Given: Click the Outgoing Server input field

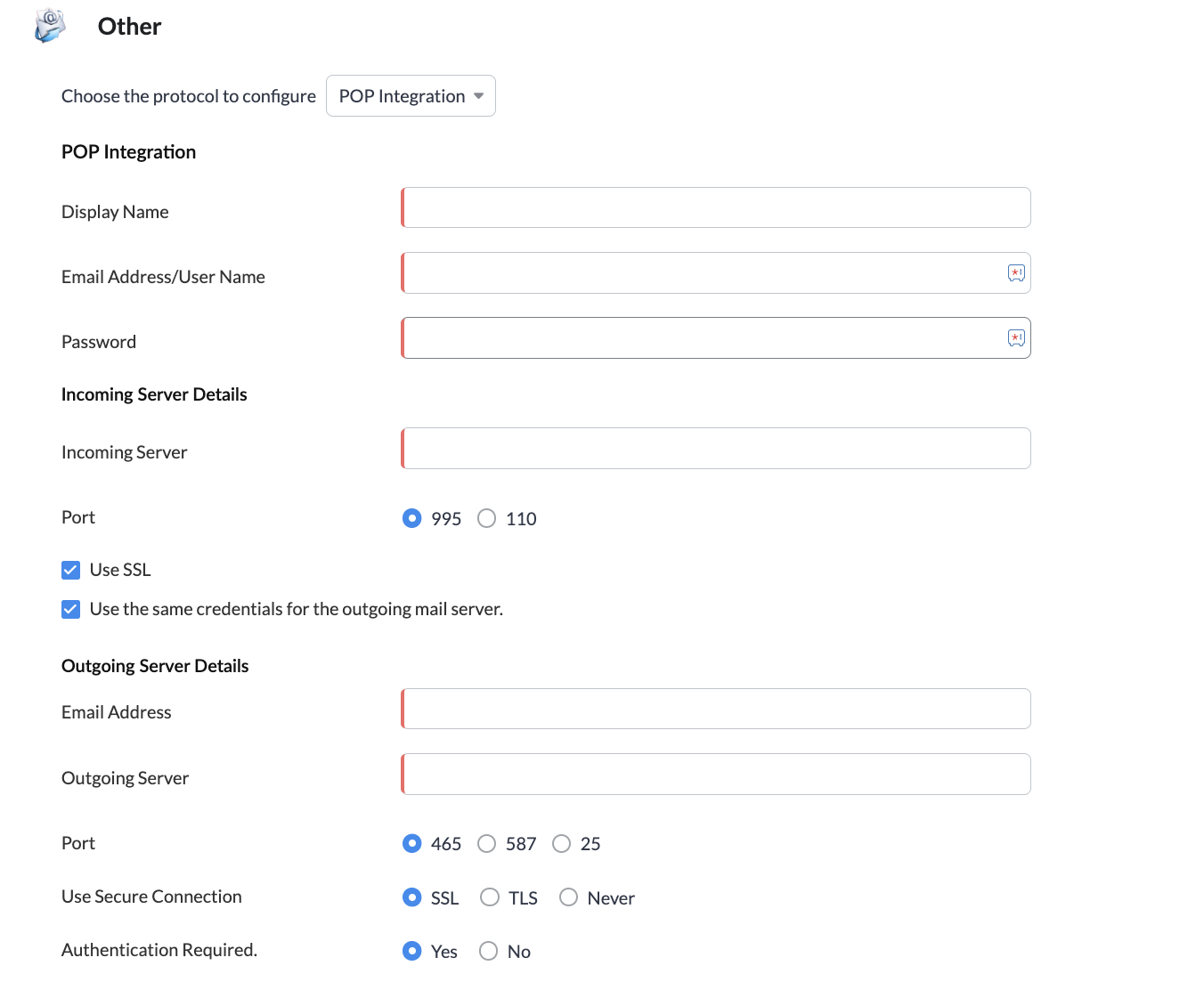Looking at the screenshot, I should click(x=716, y=775).
